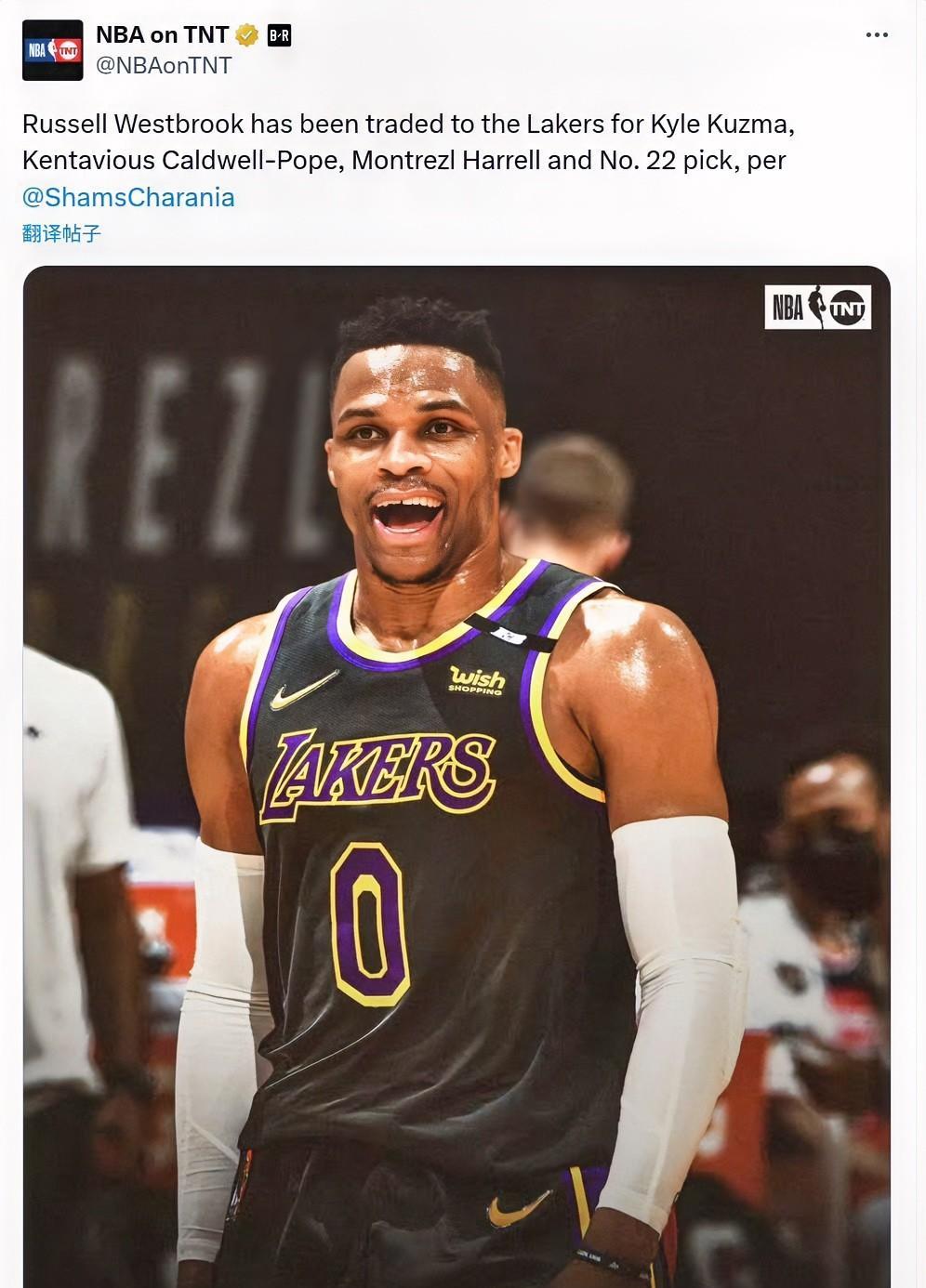Follow the @ShamsCharania mention link
The height and width of the screenshot is (1288, 926).
[x=128, y=197]
